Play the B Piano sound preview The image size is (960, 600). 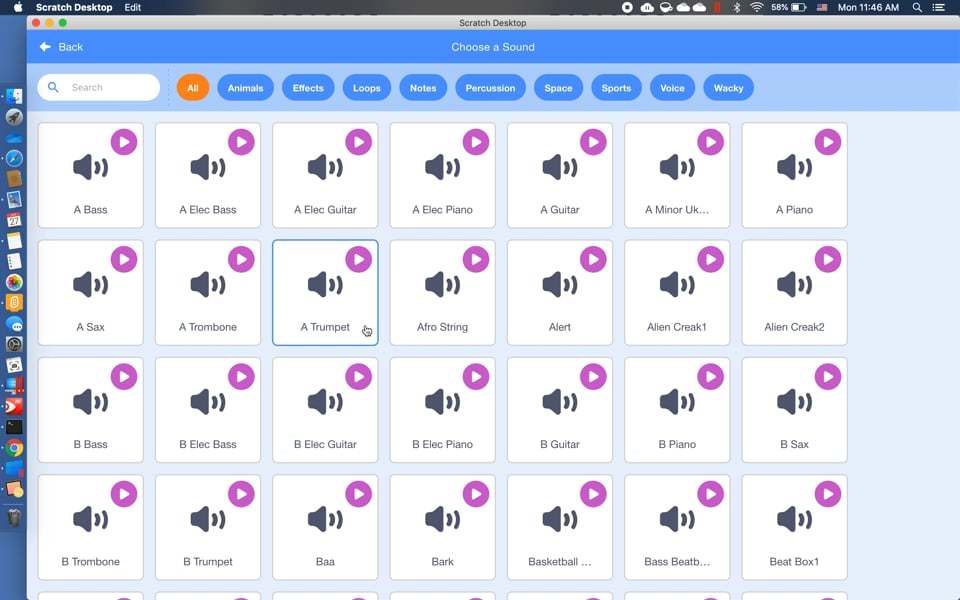(x=710, y=376)
